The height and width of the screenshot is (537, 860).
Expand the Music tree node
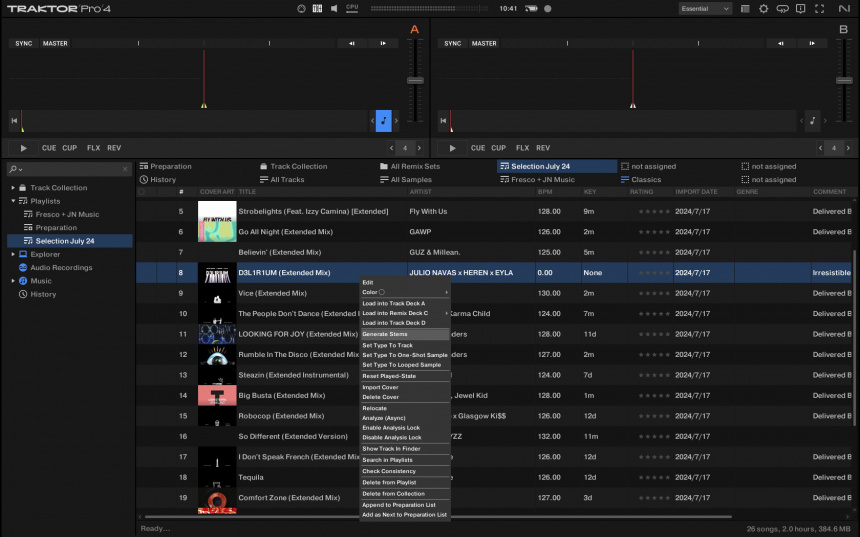(13, 281)
